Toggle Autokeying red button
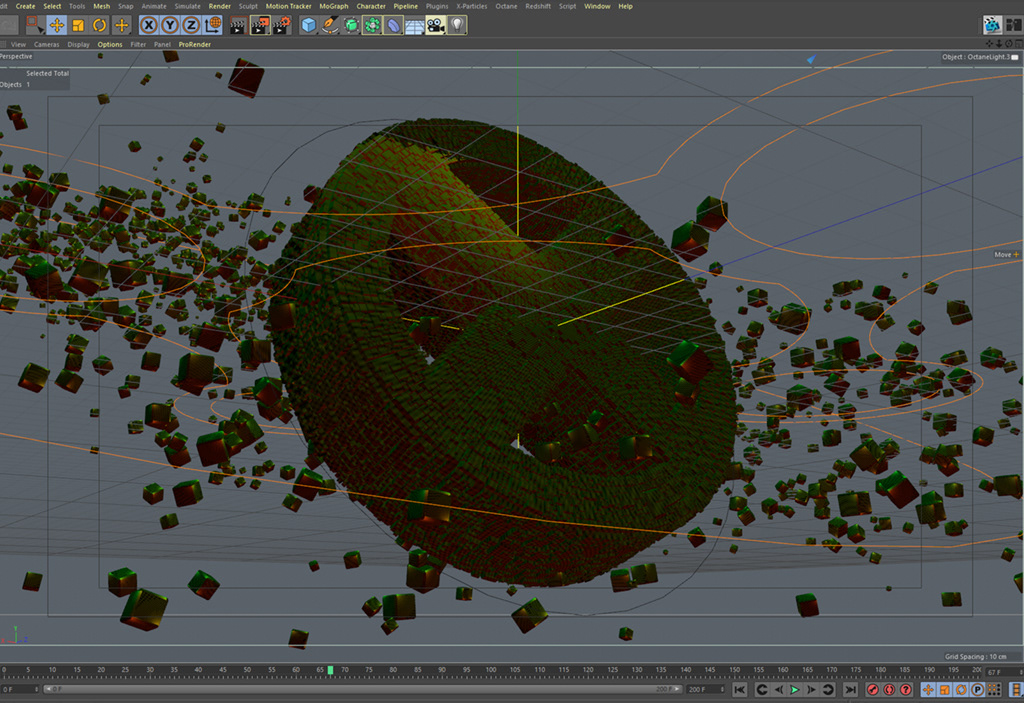This screenshot has width=1024, height=703. coord(889,690)
